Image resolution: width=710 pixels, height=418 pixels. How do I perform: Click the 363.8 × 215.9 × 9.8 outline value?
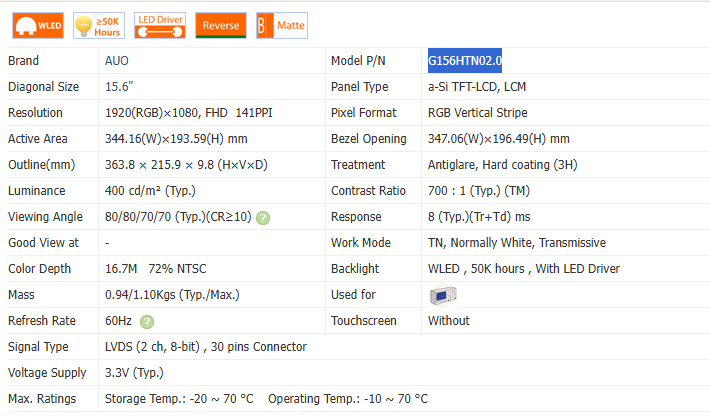tap(186, 165)
